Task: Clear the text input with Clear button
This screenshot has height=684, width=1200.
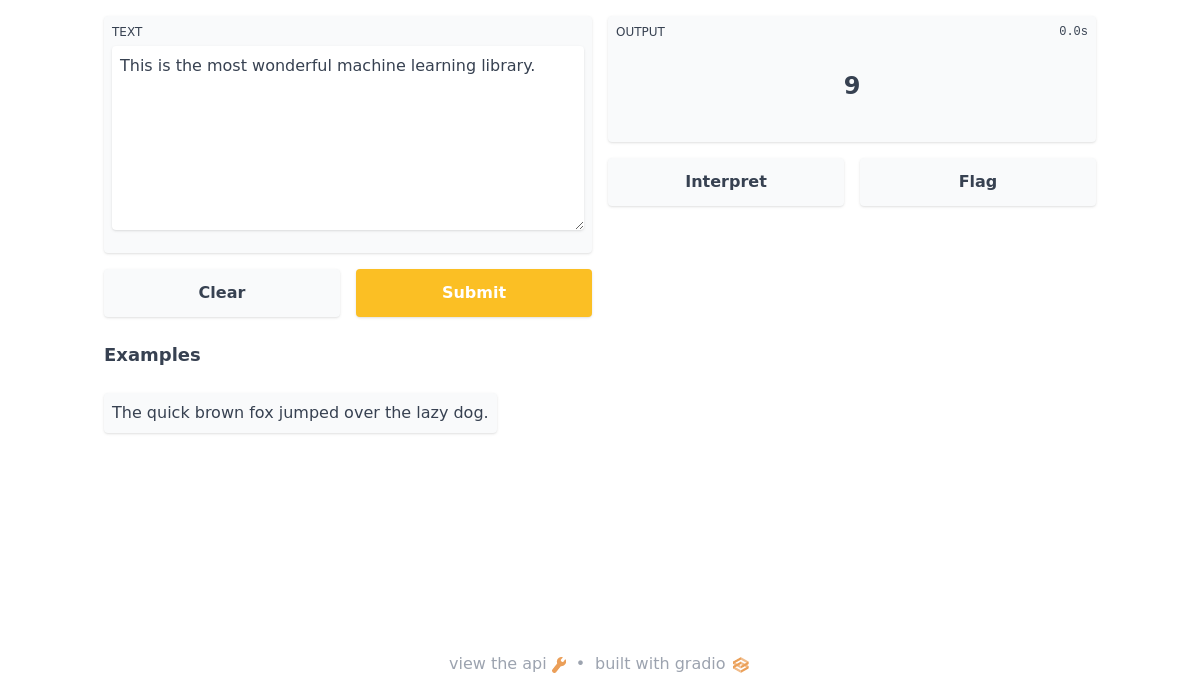Action: click(x=222, y=293)
